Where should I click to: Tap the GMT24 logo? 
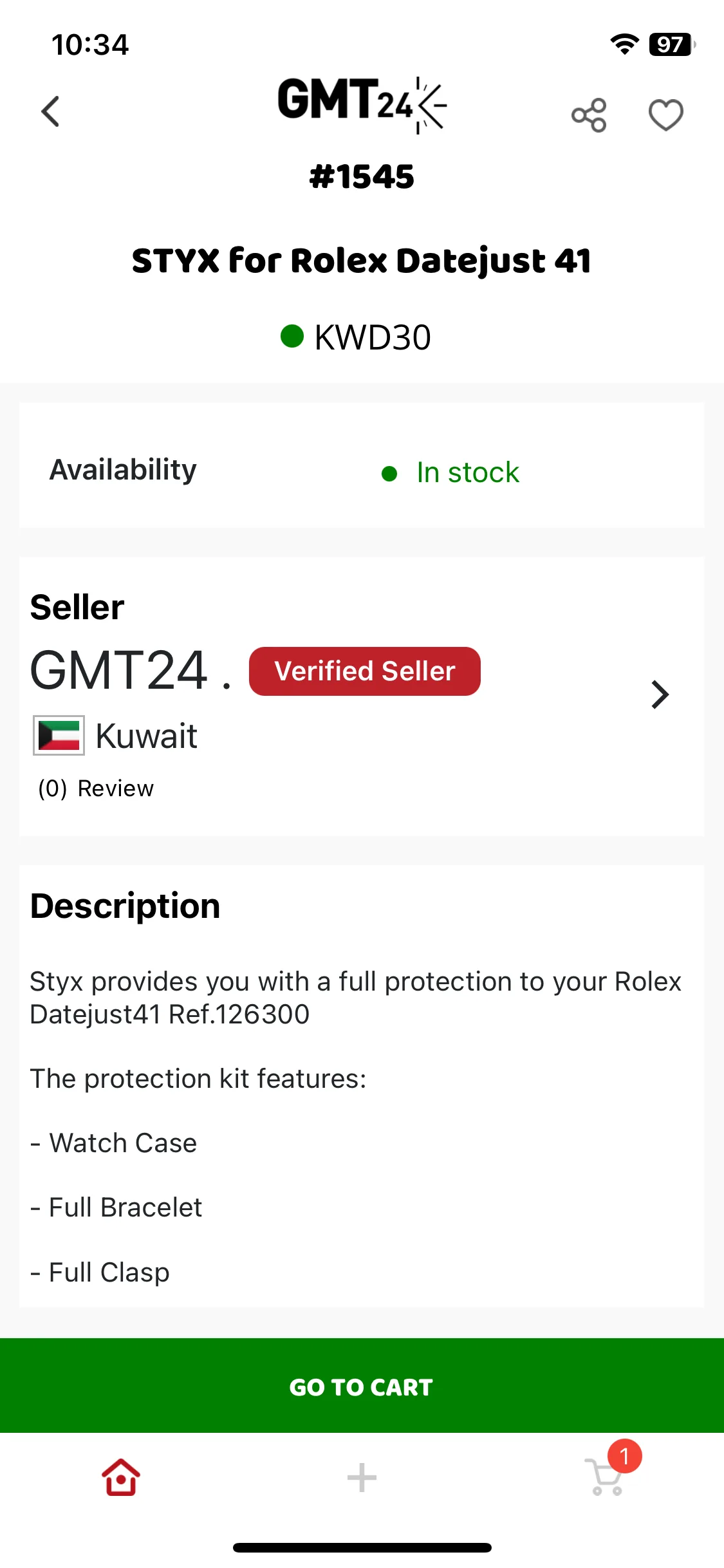click(362, 105)
